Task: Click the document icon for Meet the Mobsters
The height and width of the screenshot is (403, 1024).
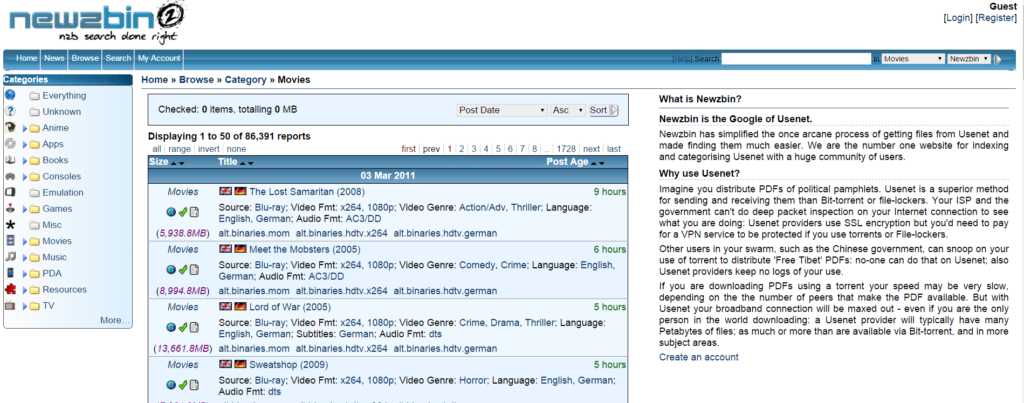Action: (194, 269)
